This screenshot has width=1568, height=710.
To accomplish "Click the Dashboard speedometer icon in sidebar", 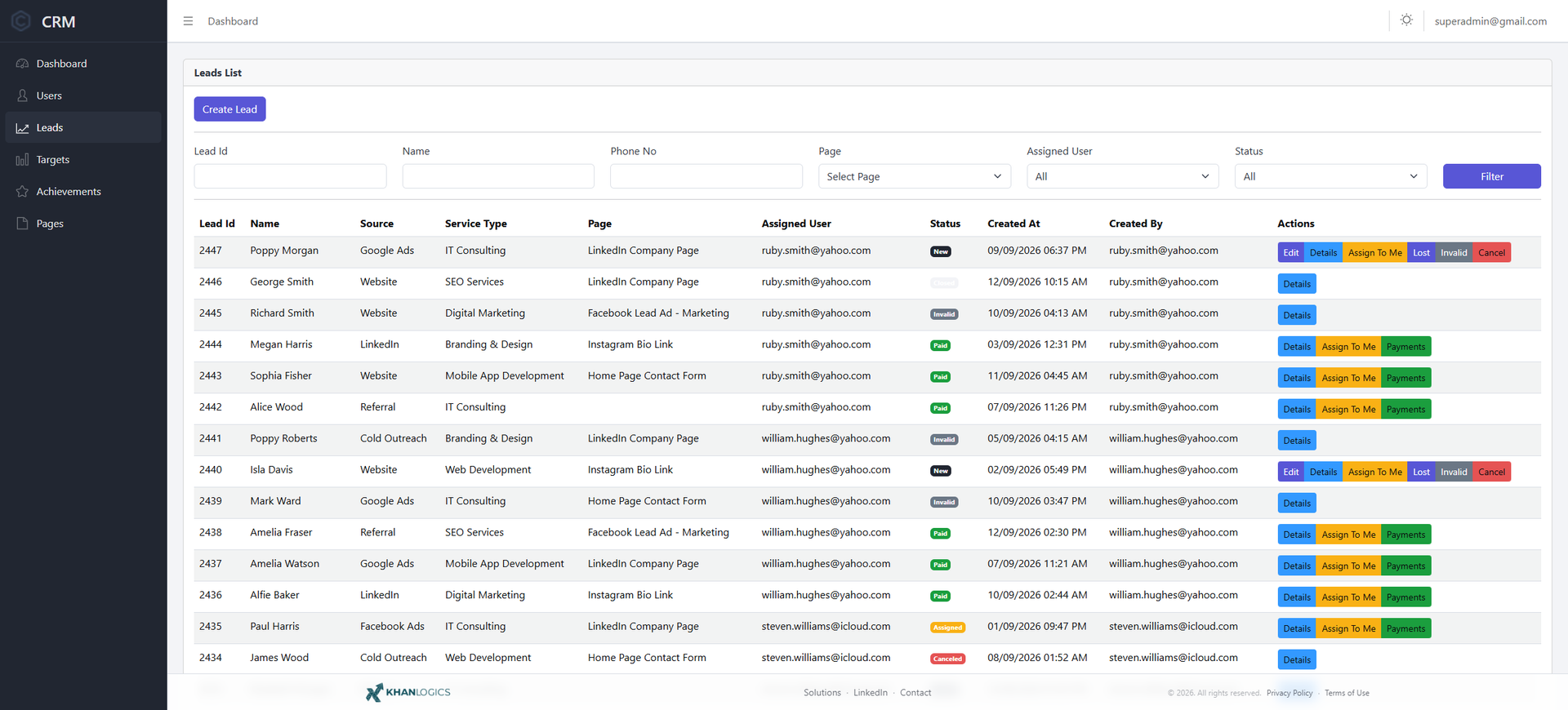I will point(22,64).
